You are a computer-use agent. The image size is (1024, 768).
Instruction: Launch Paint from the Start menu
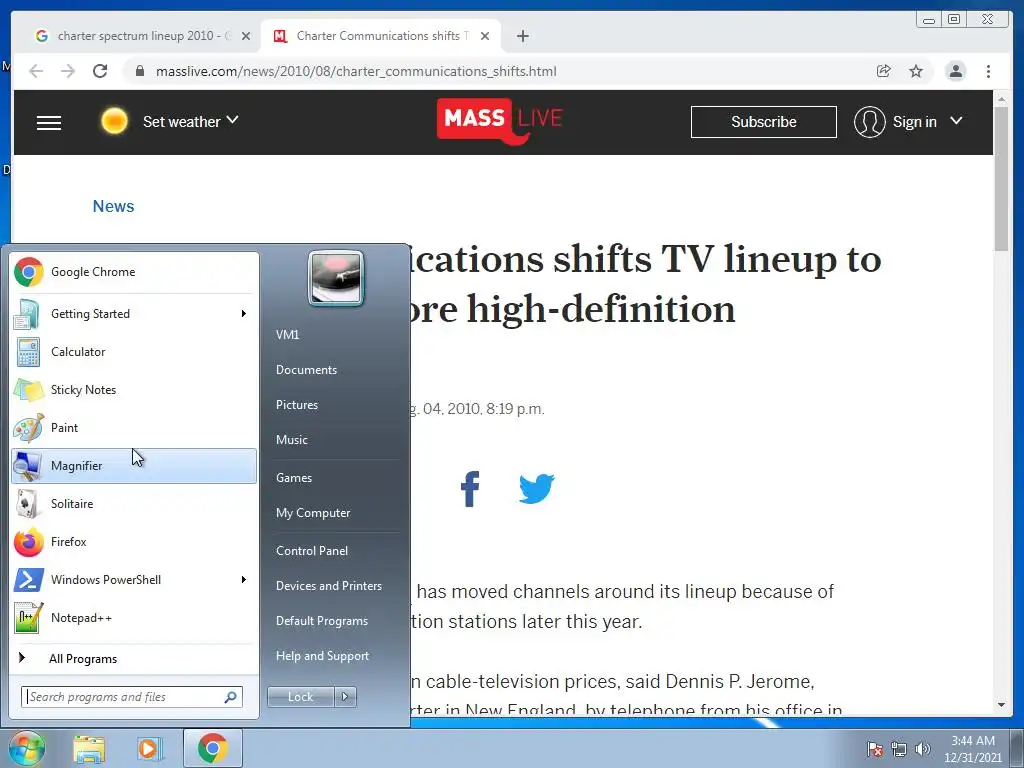click(x=134, y=428)
